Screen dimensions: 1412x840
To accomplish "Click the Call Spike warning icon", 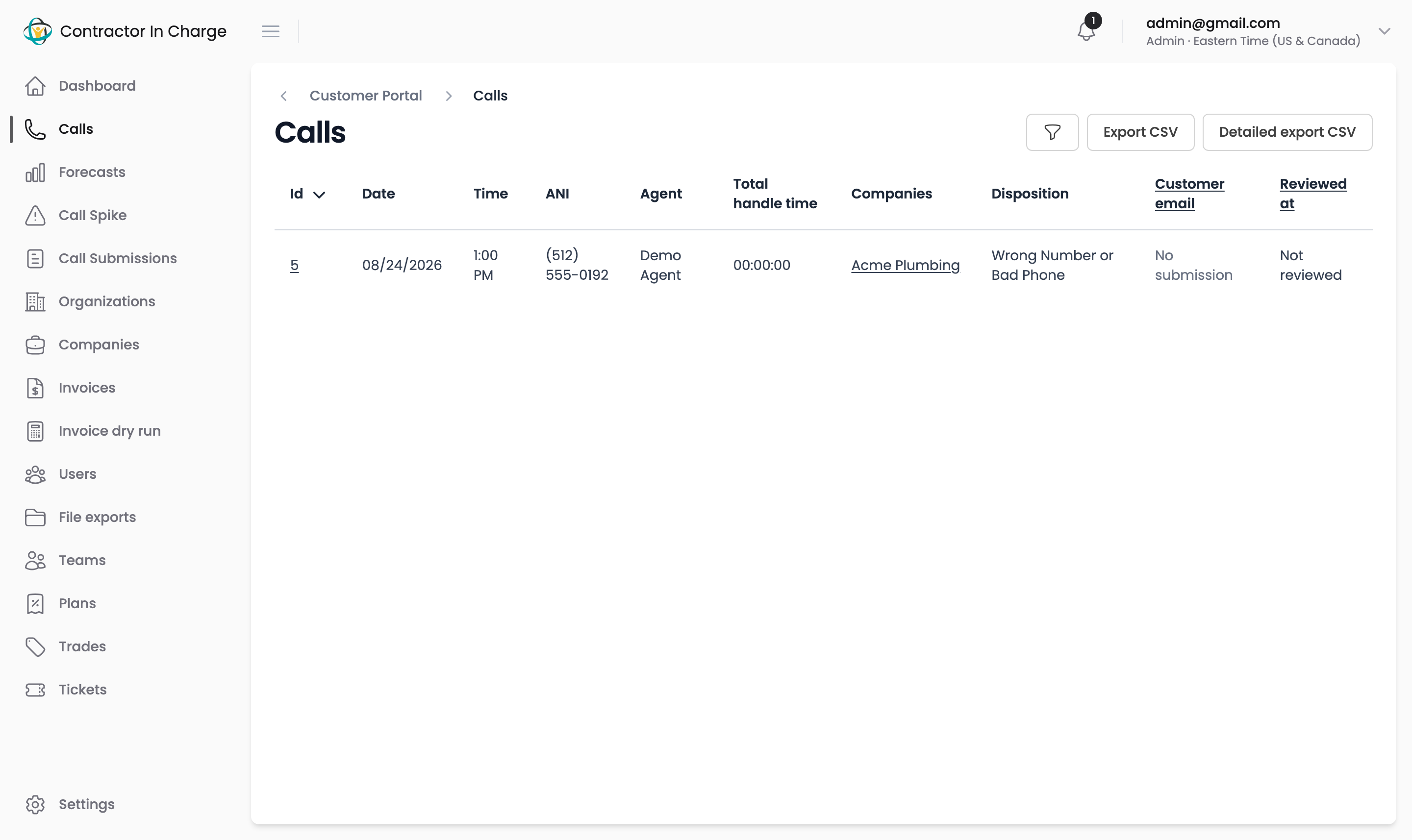I will pos(35,215).
